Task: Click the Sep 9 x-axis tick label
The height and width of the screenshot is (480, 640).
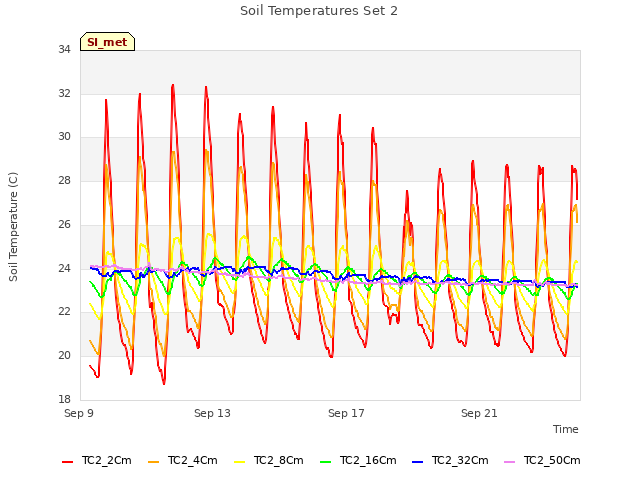Action: tap(79, 413)
